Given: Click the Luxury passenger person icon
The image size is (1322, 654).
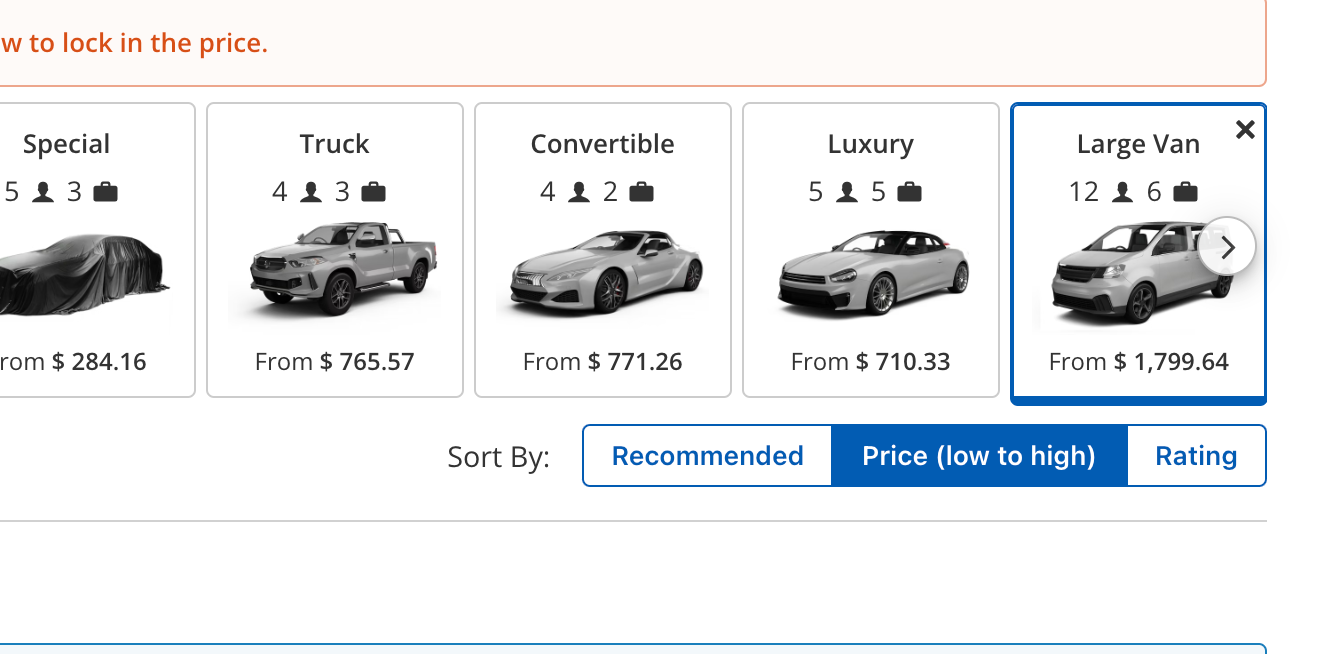Looking at the screenshot, I should coord(847,192).
